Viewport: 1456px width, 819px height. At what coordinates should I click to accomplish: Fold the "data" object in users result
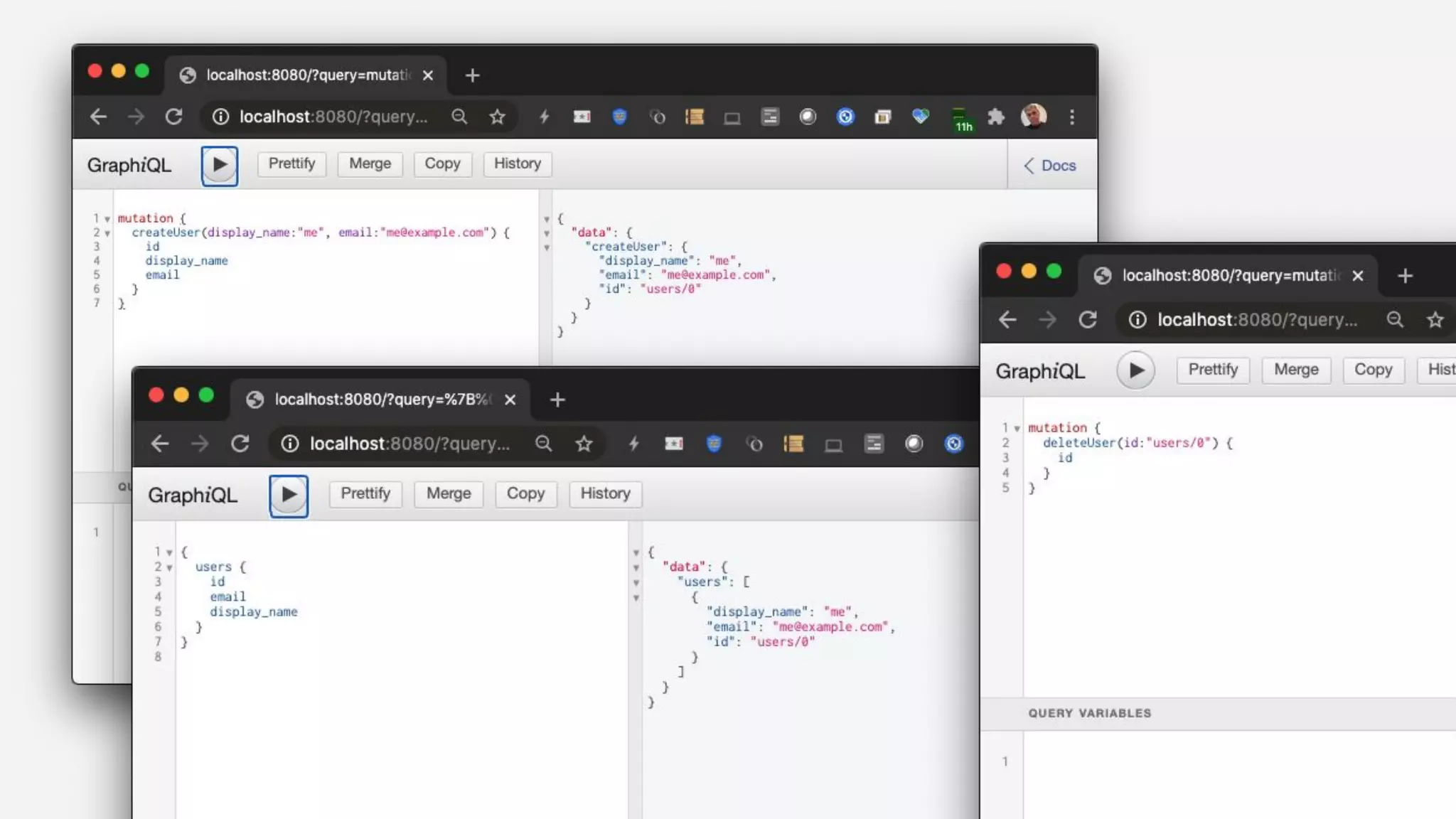click(636, 567)
